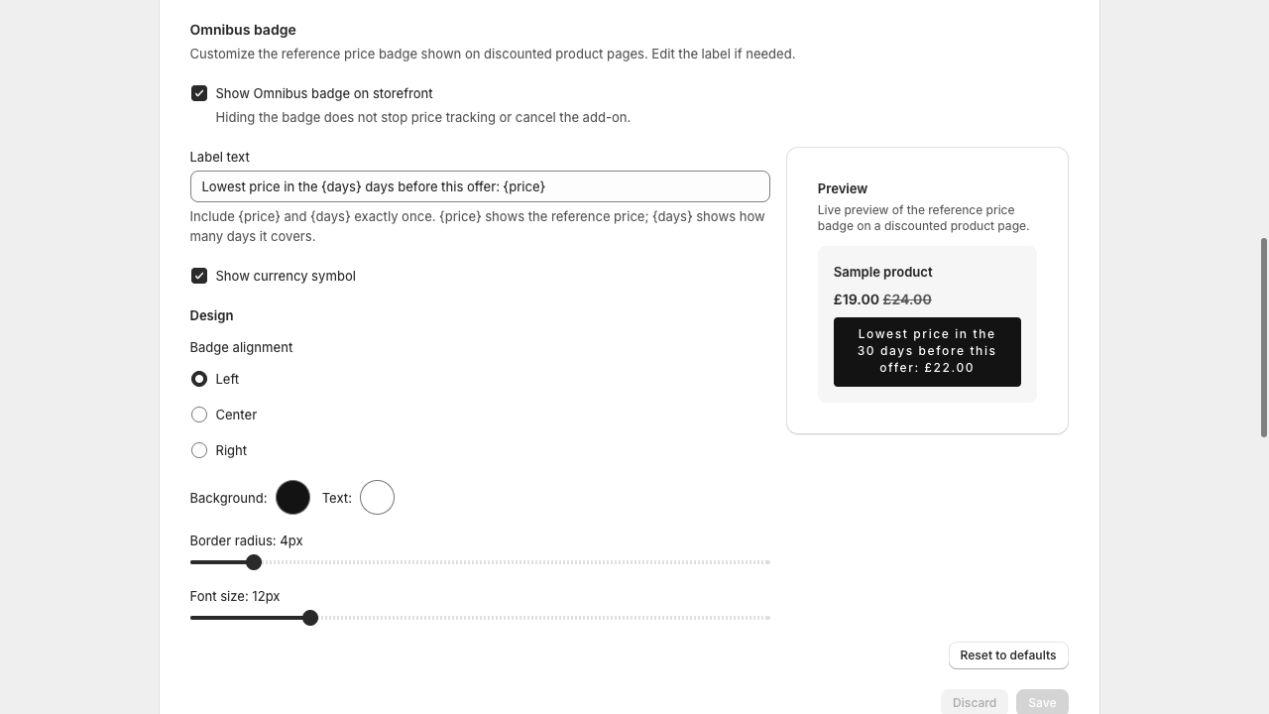Click the Sample product title in preview
The image size is (1269, 714).
pos(883,272)
